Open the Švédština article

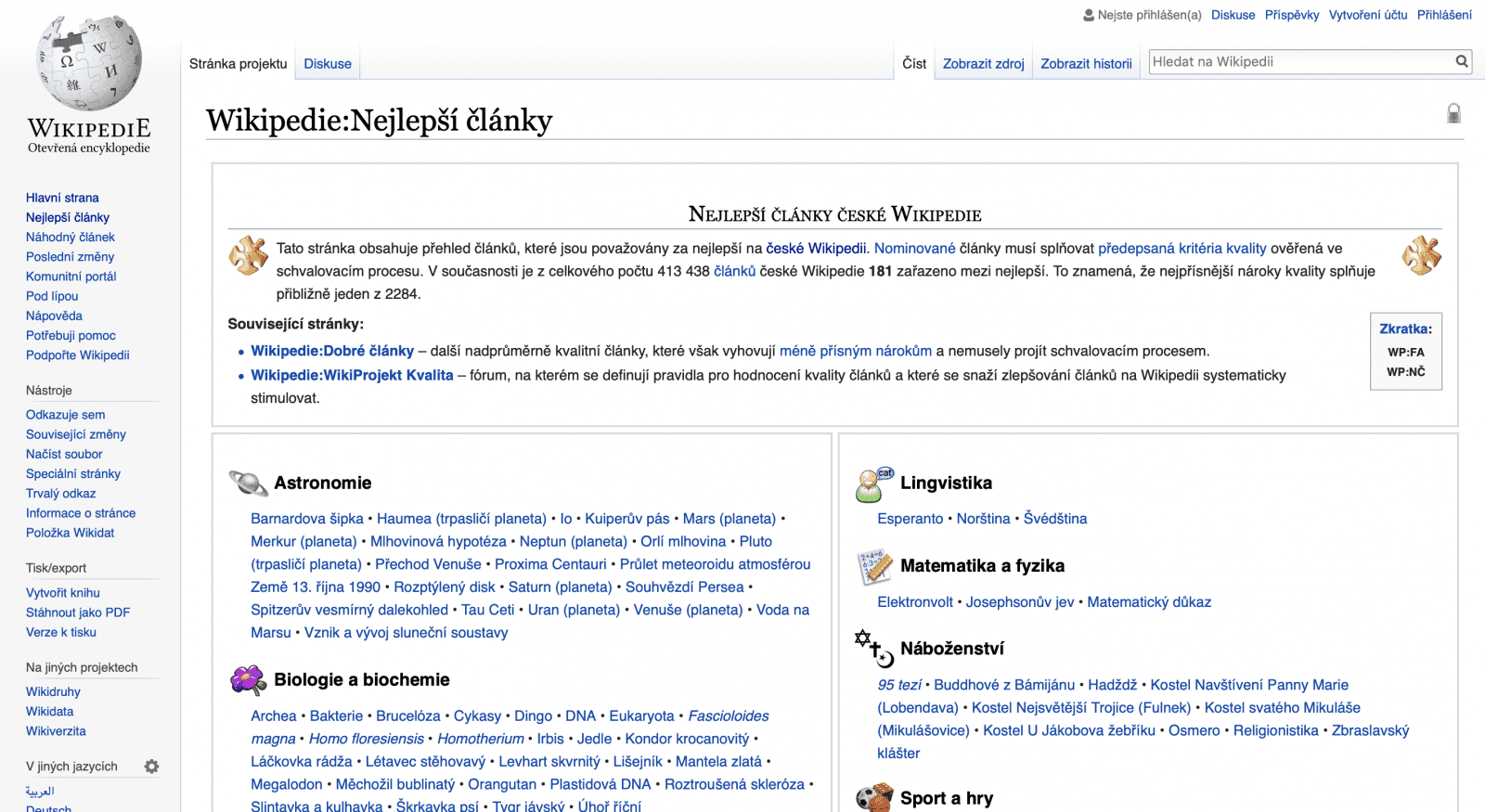(x=1055, y=518)
